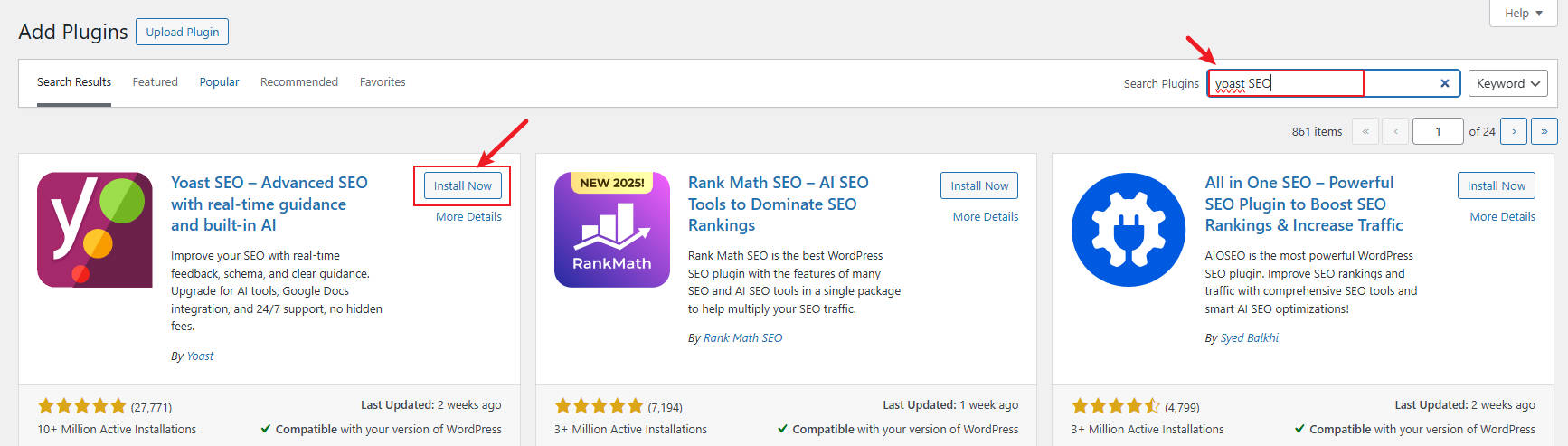This screenshot has width=1568, height=446.
Task: Open More Details for Yoast SEO
Action: [x=468, y=217]
